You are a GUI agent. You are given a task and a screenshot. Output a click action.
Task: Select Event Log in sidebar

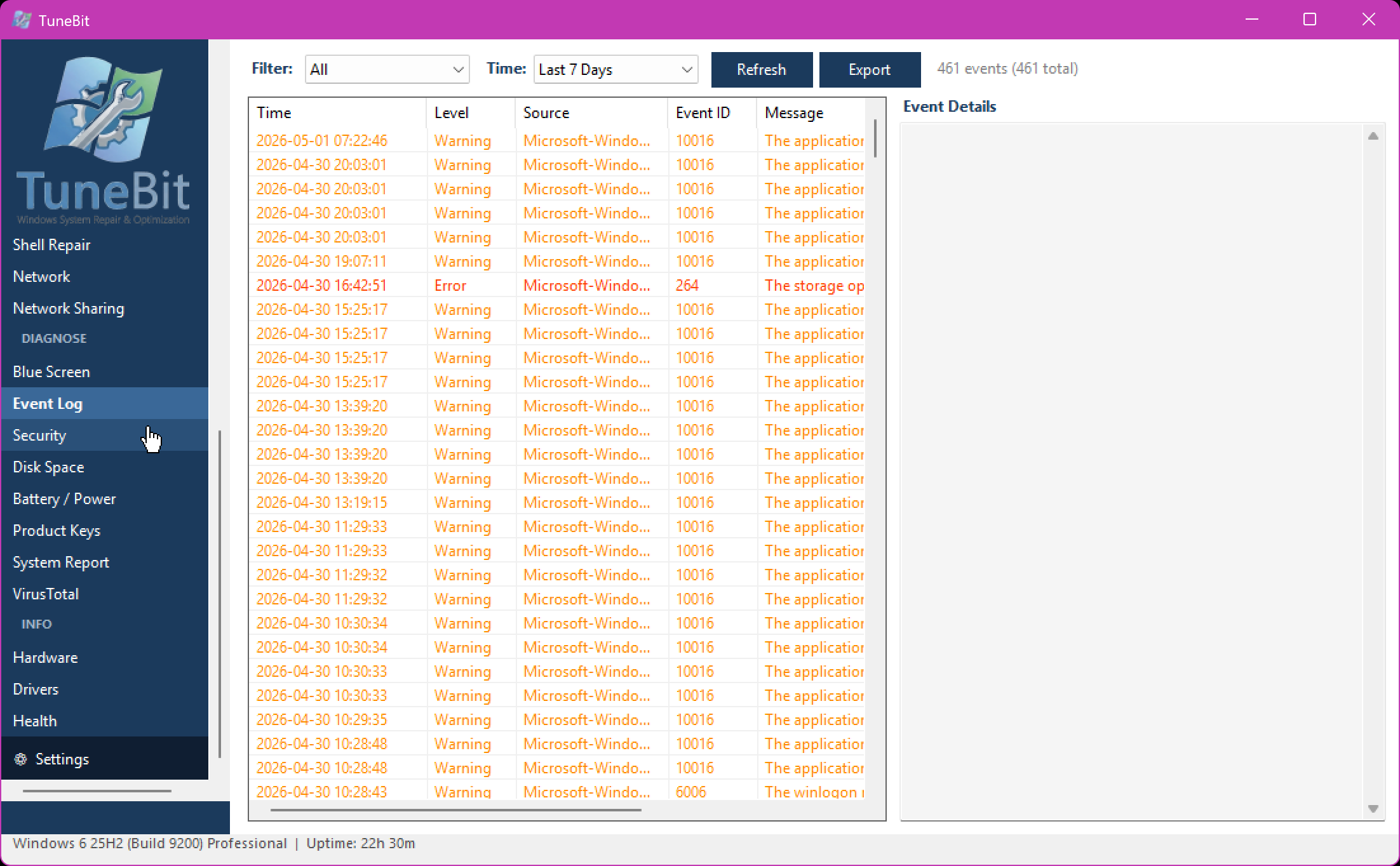point(105,403)
